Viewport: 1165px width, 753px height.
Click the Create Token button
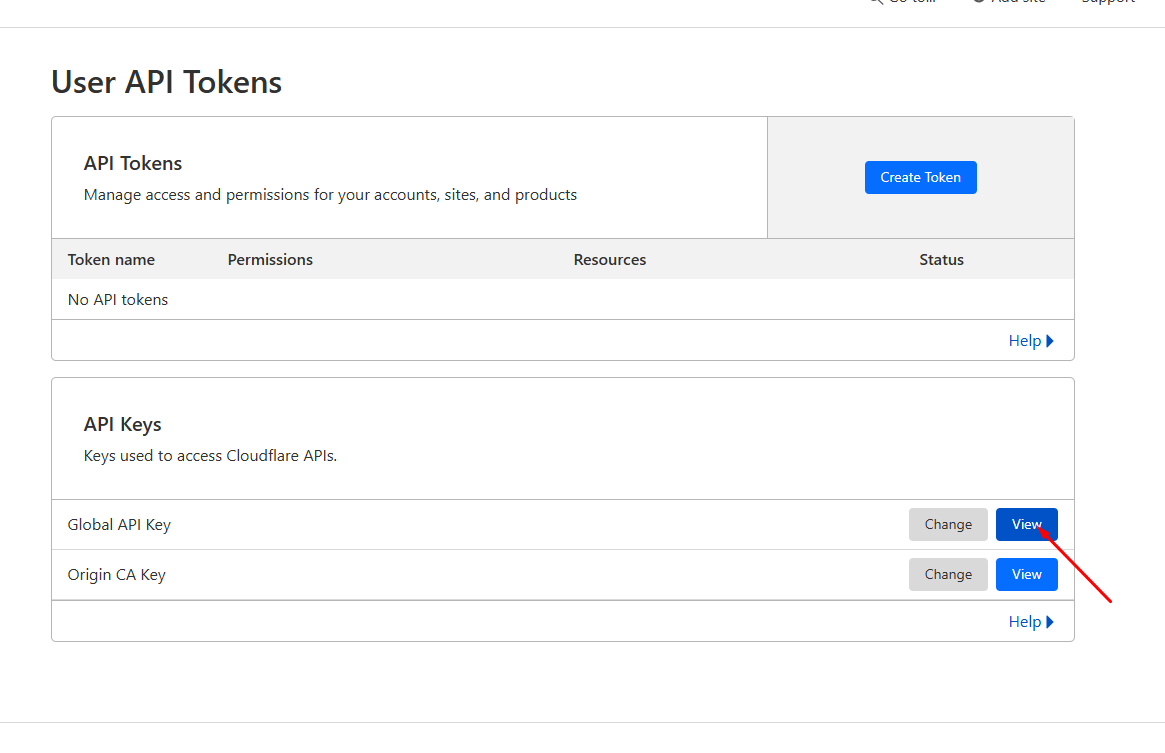[x=921, y=178]
